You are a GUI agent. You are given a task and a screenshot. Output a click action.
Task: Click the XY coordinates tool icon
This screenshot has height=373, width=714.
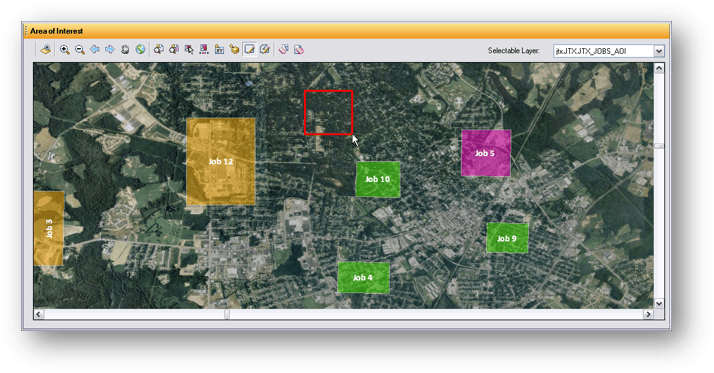(x=219, y=49)
